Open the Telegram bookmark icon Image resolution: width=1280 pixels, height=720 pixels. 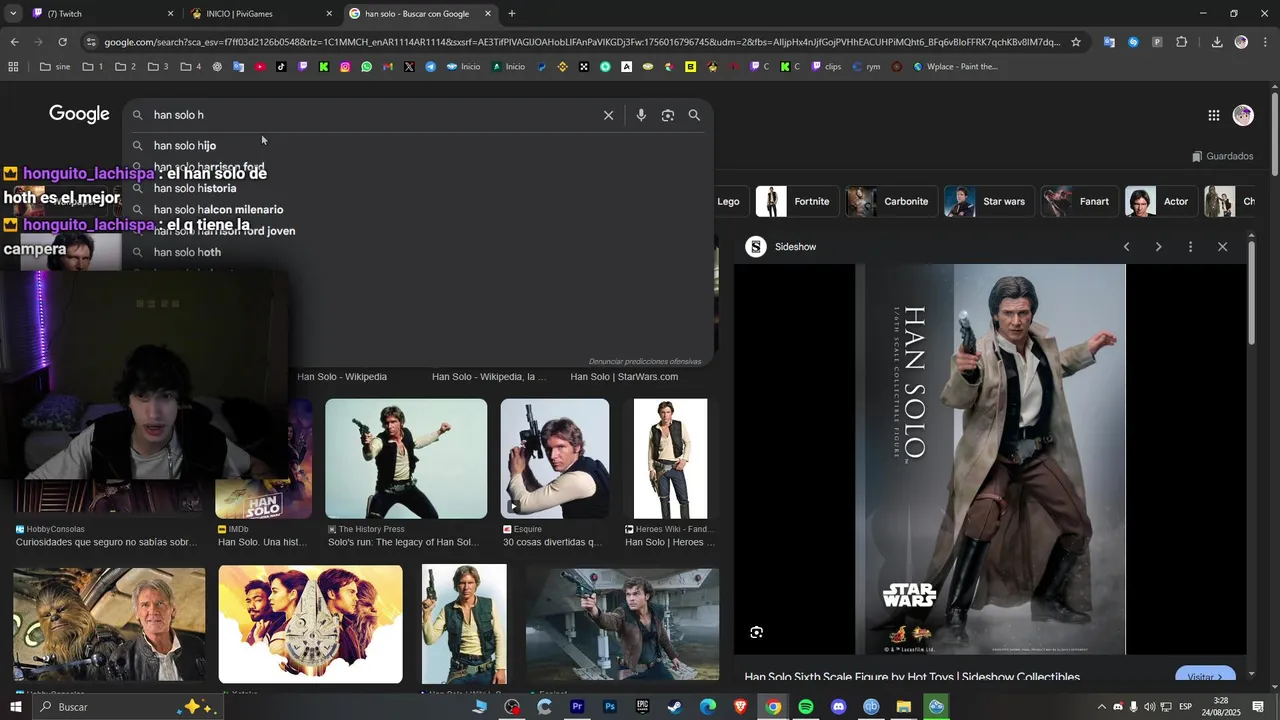[431, 67]
